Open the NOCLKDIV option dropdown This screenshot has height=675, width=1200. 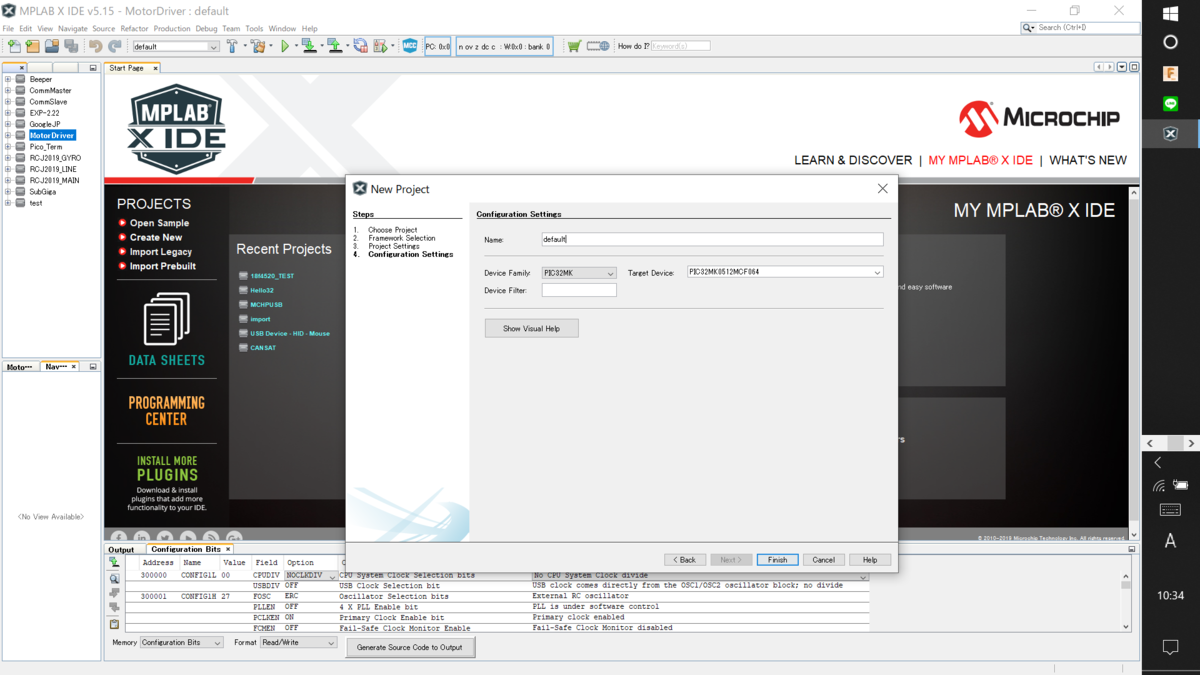tap(311, 576)
